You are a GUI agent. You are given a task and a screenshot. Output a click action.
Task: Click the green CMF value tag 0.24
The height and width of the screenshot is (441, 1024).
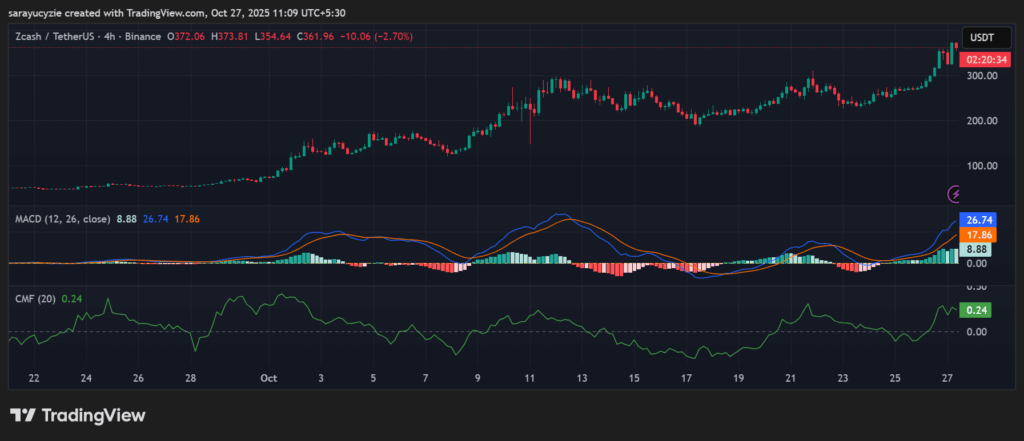click(975, 310)
